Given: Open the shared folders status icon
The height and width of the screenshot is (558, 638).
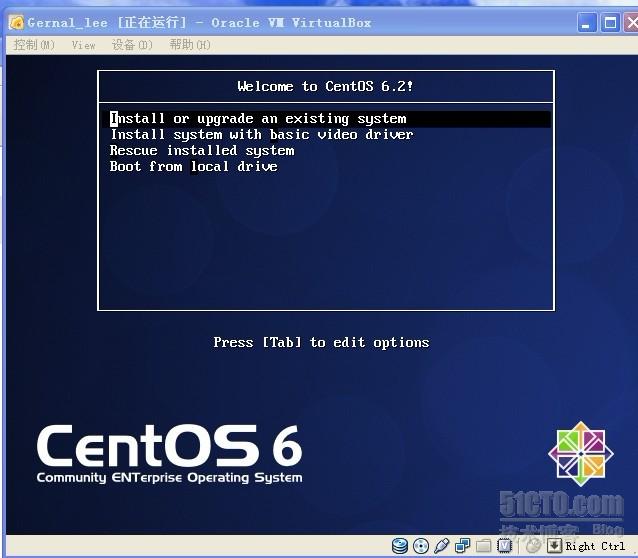Looking at the screenshot, I should coord(483,546).
